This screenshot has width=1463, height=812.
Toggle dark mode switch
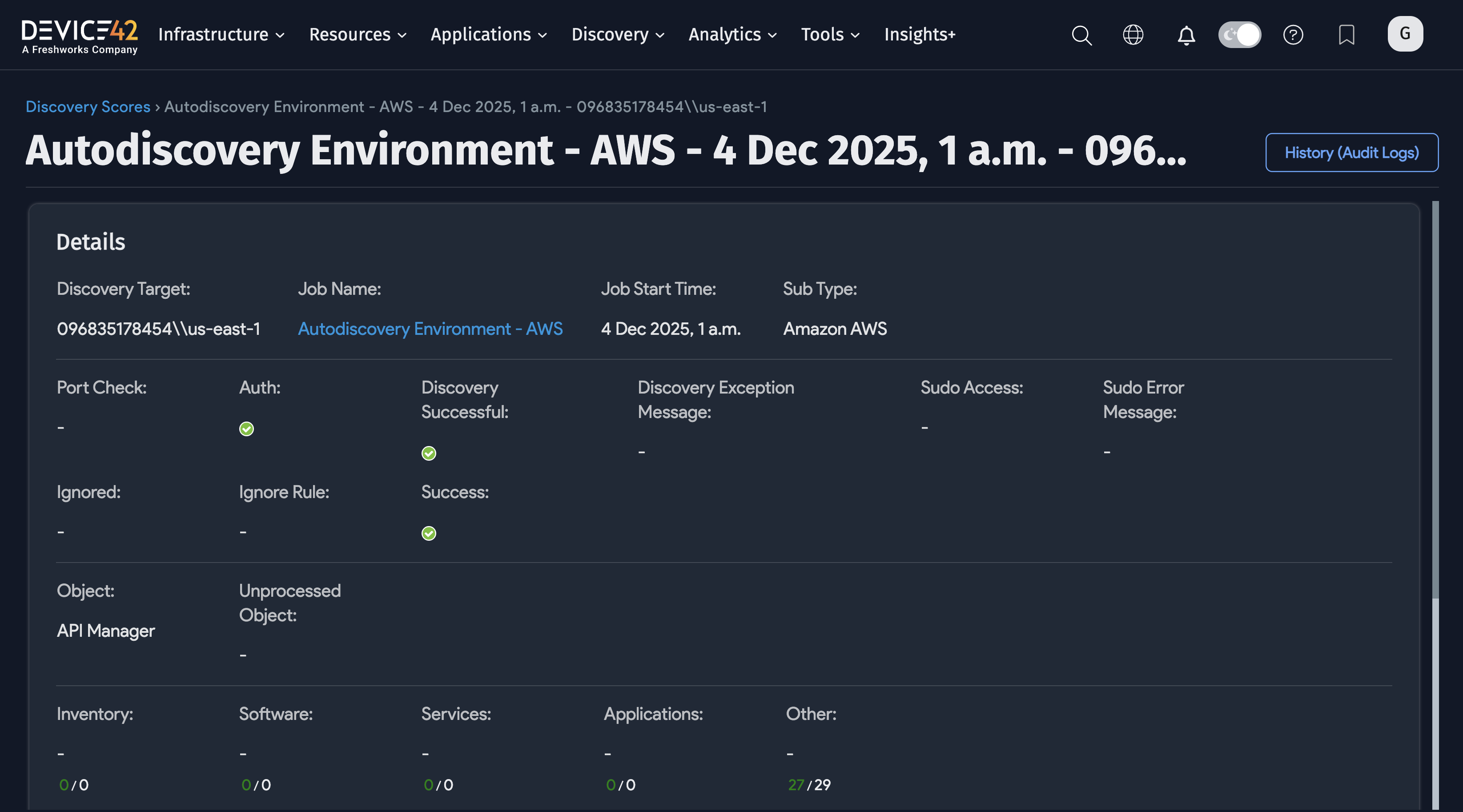[x=1239, y=35]
